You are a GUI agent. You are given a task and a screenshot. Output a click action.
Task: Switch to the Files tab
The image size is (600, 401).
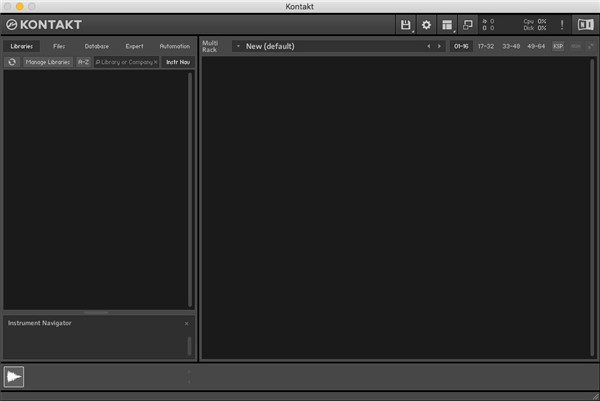click(x=59, y=46)
